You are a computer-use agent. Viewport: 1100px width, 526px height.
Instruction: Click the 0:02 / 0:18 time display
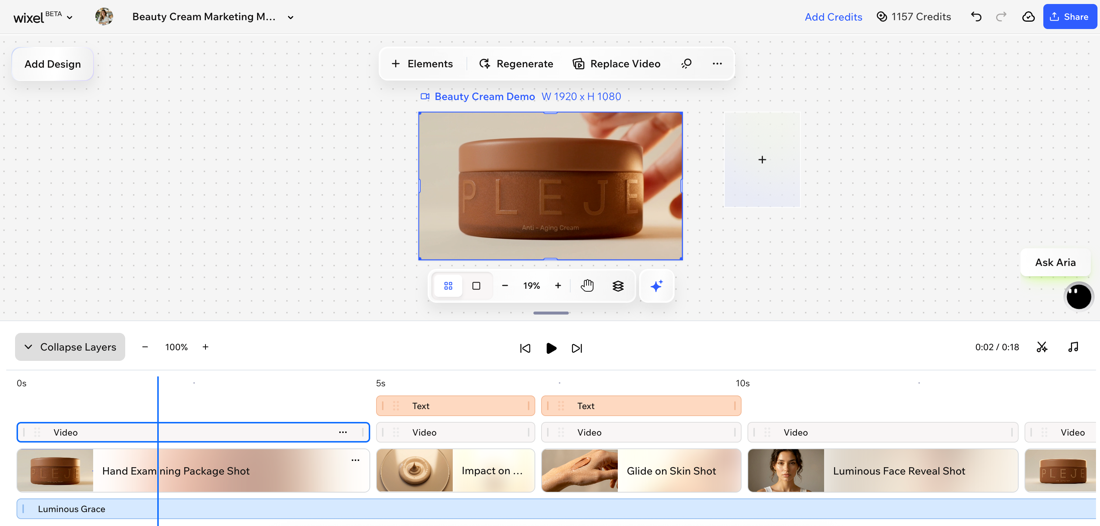997,347
